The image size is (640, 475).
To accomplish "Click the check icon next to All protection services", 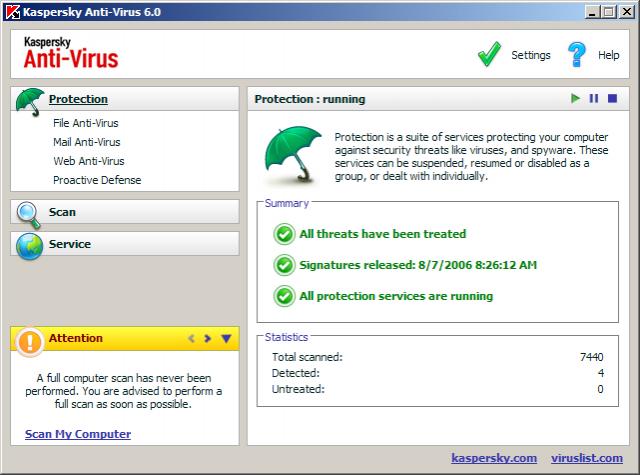I will point(284,296).
